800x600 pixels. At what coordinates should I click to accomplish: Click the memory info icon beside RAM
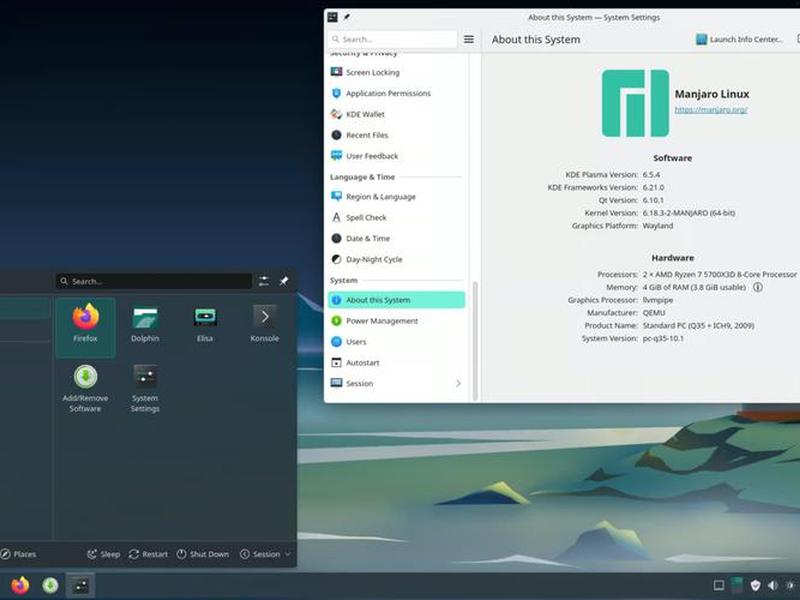(758, 287)
